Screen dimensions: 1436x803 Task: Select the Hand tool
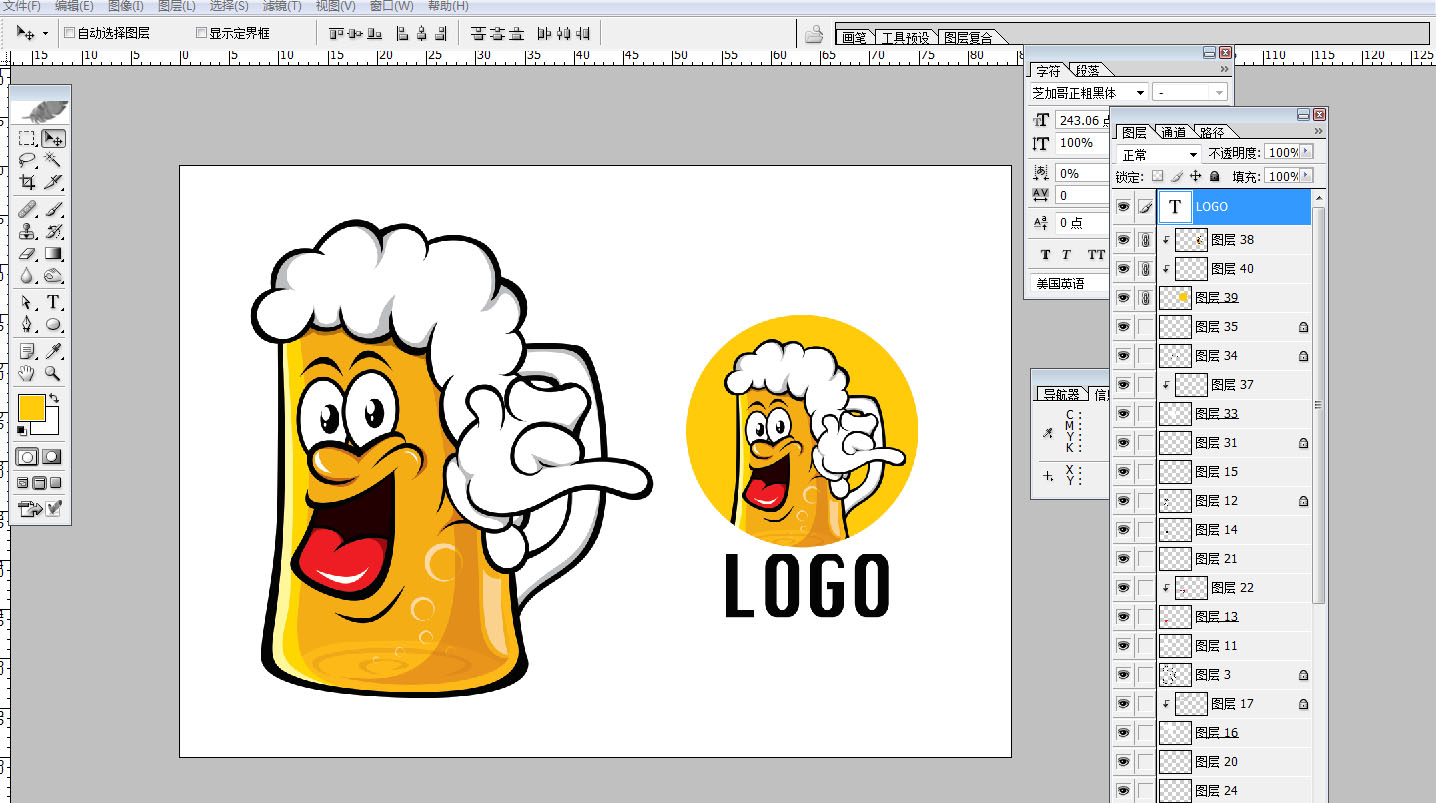tap(28, 373)
